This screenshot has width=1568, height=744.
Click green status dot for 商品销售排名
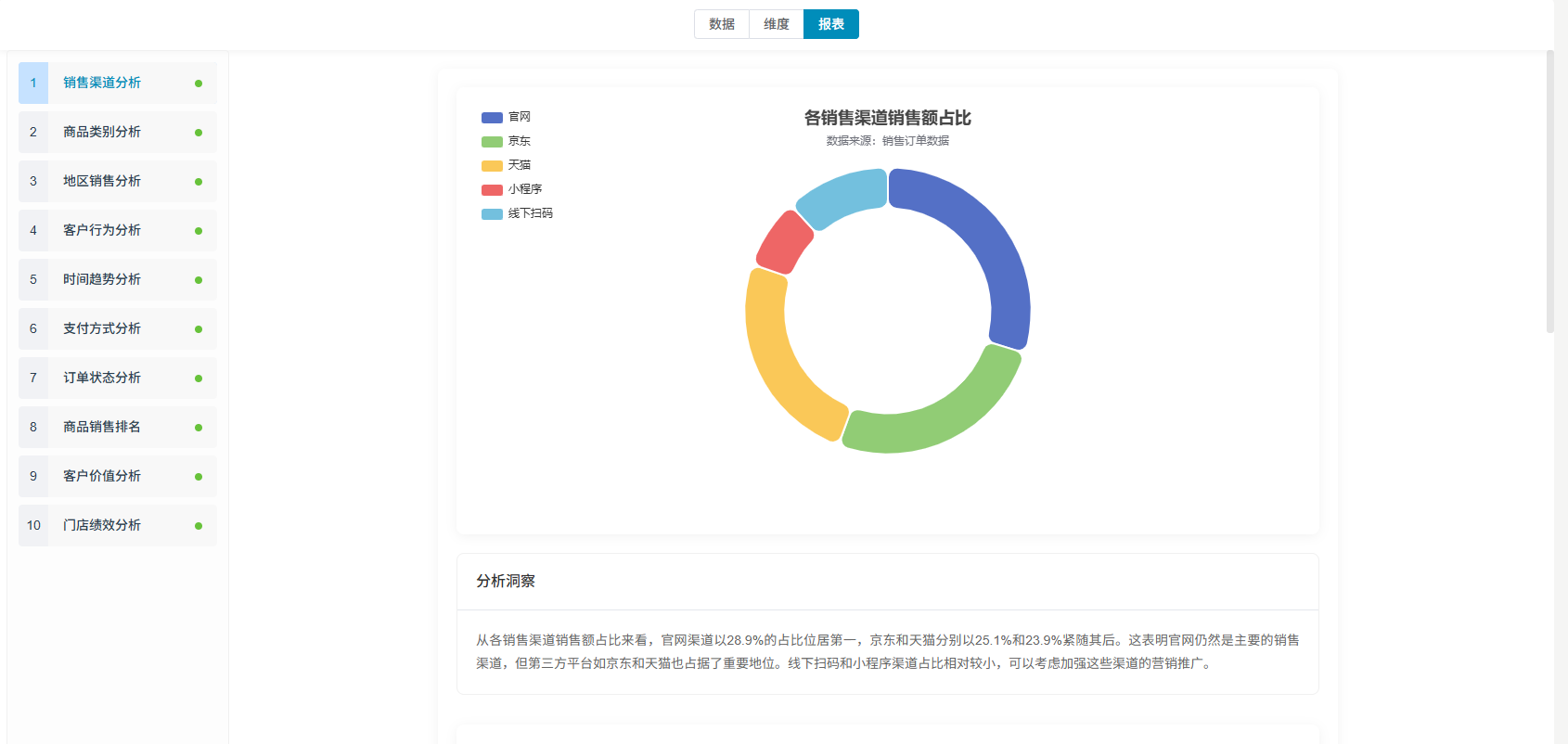199,428
